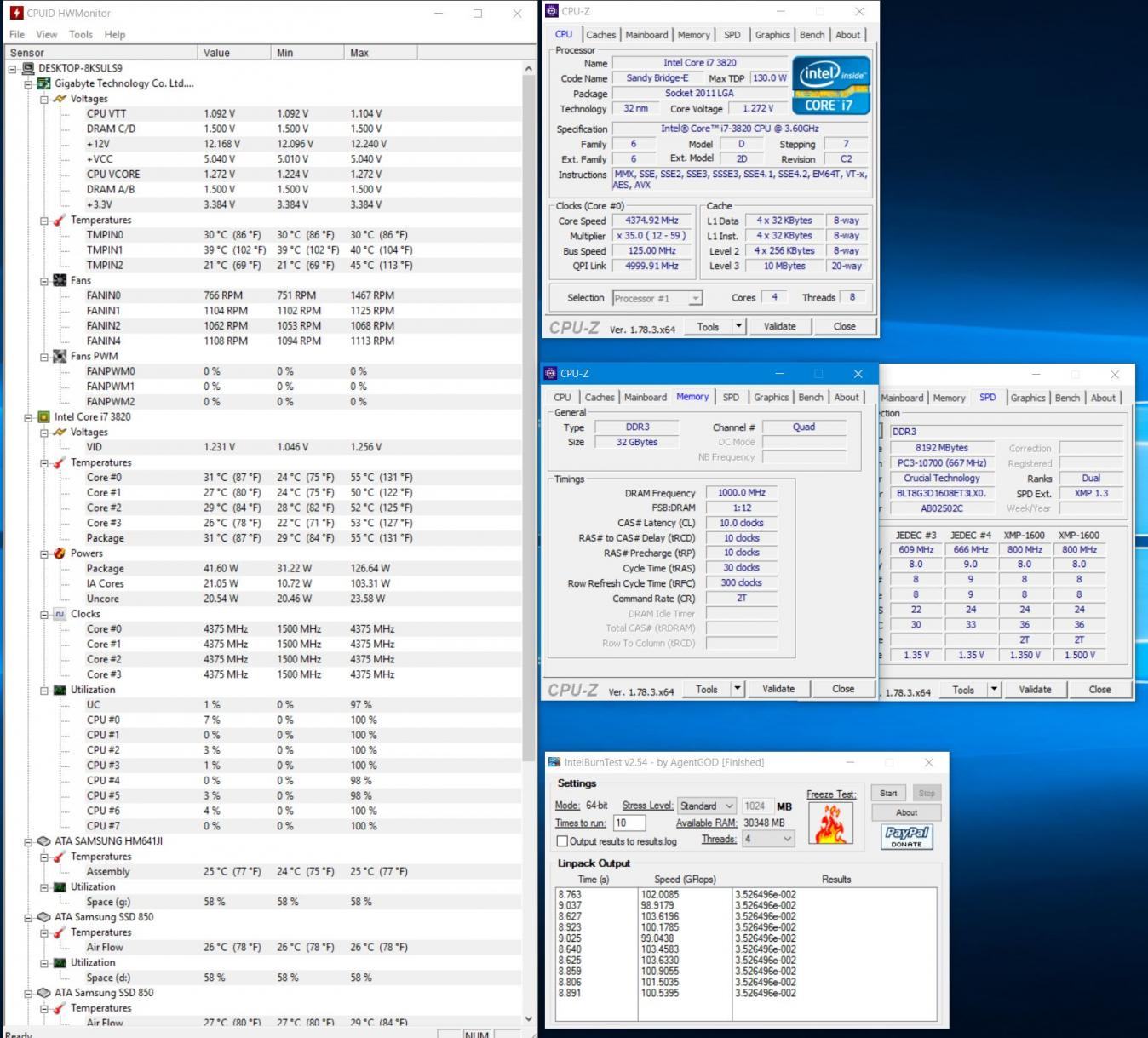Switch to Caches tab in top CPU-Z window
This screenshot has width=1148, height=1038.
tap(600, 35)
